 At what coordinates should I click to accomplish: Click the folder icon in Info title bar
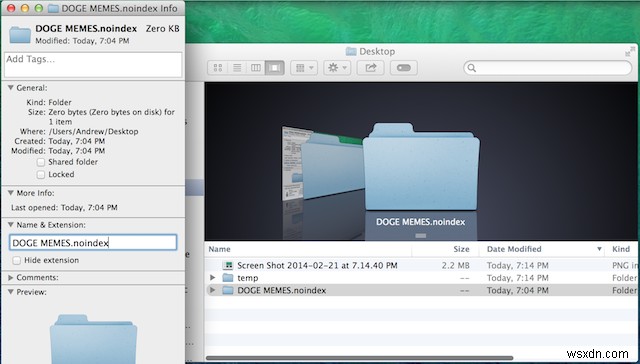(53, 8)
